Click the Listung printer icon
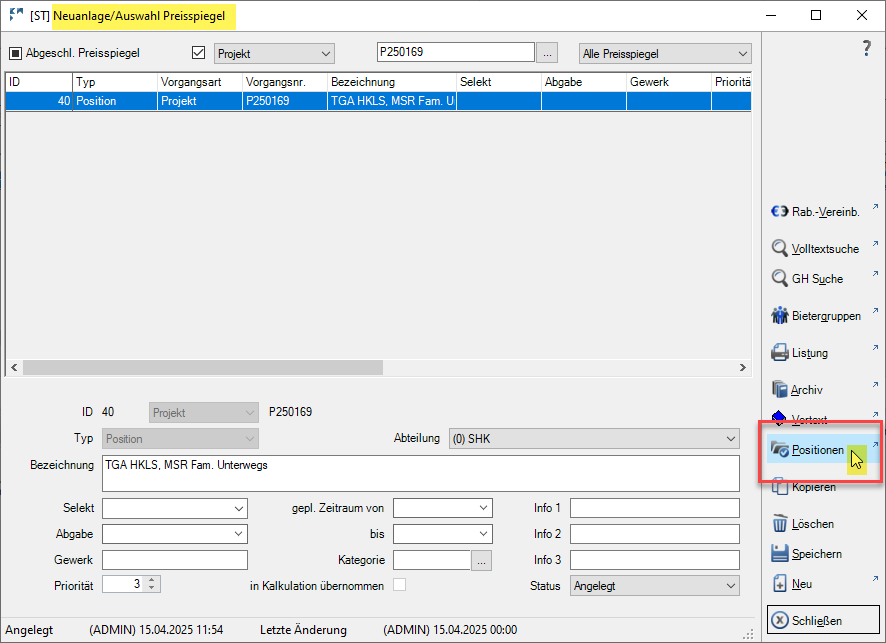The image size is (886, 643). tap(780, 353)
